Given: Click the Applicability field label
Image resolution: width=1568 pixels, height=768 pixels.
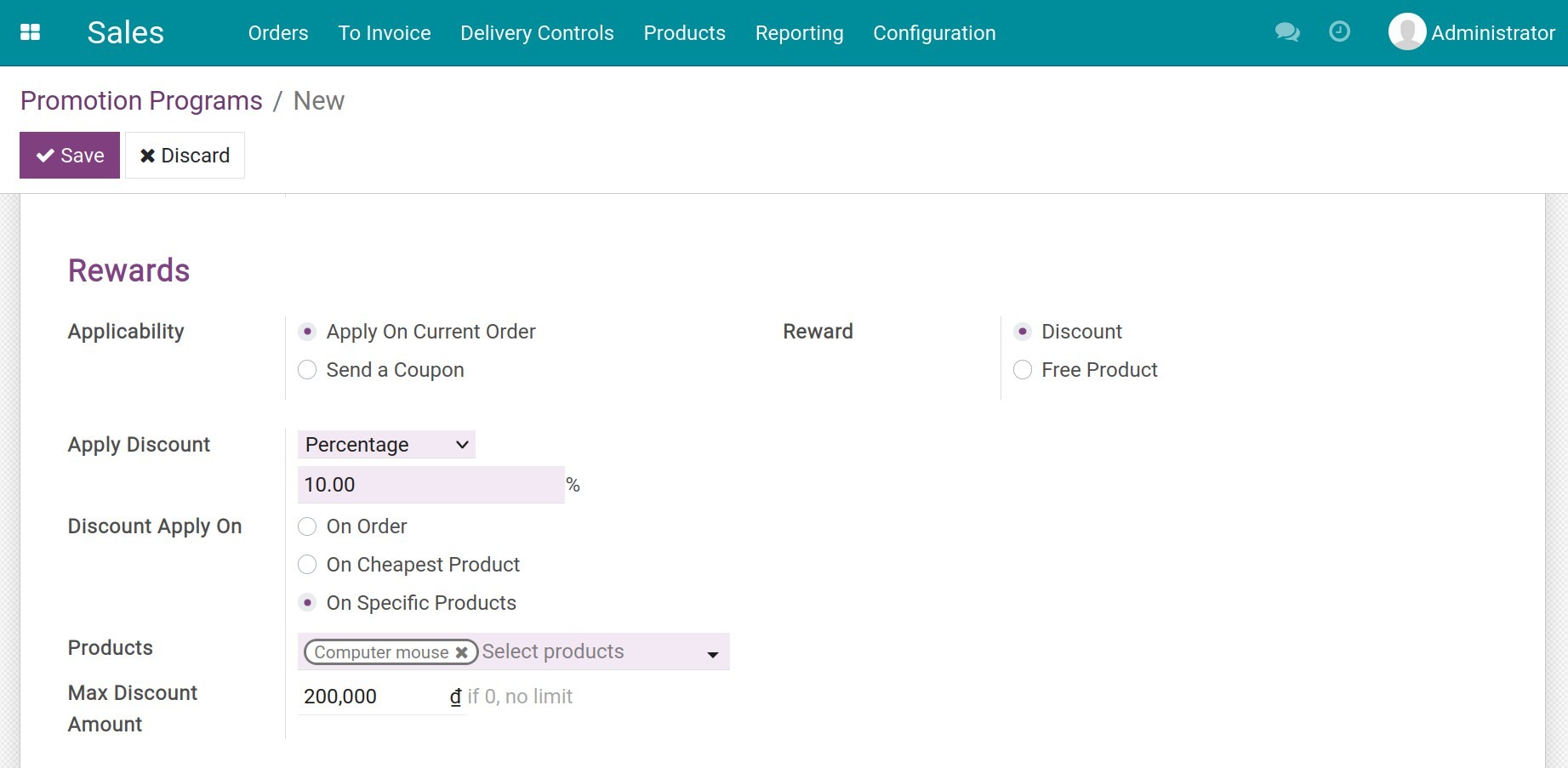Looking at the screenshot, I should tap(126, 332).
